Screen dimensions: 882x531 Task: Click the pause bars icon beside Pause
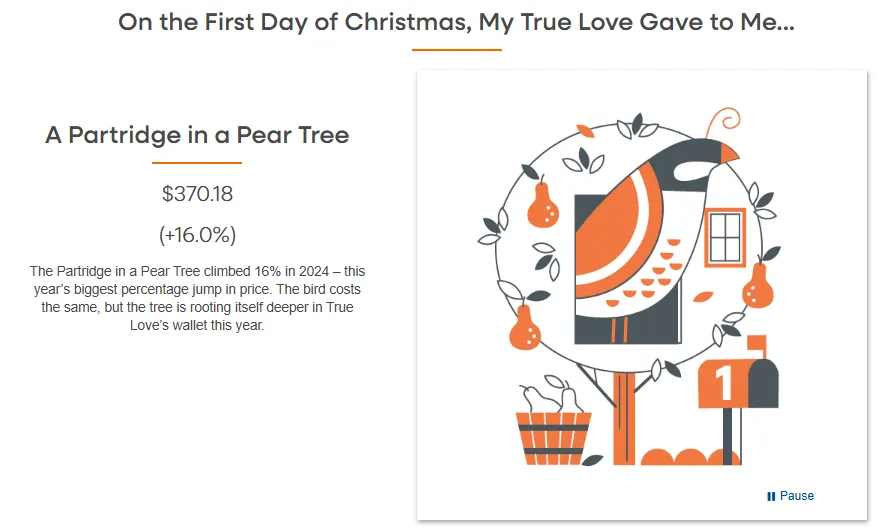point(771,496)
